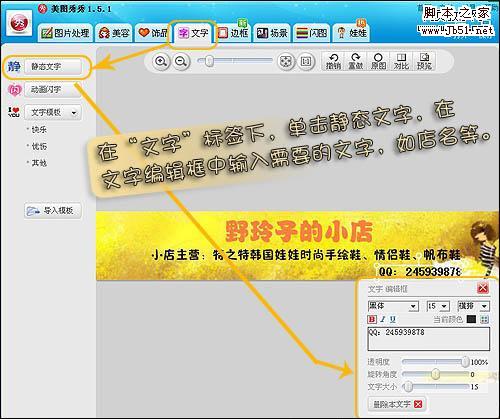Viewport: 500px width, 419px height.
Task: Select the 快乐 template category
Action: click(x=39, y=129)
